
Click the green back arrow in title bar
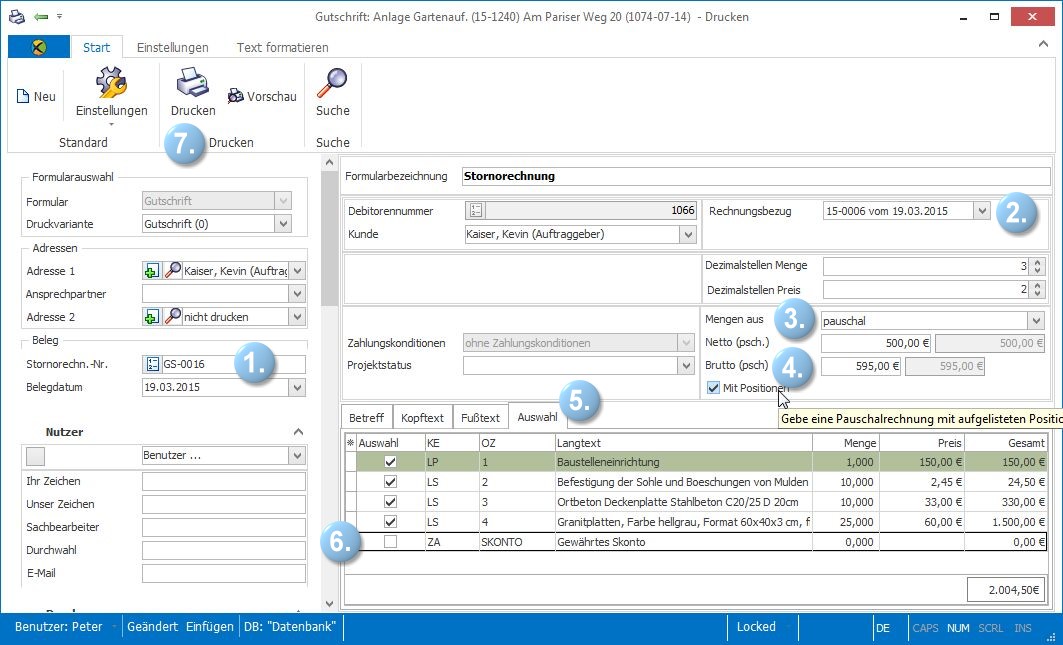pos(41,16)
